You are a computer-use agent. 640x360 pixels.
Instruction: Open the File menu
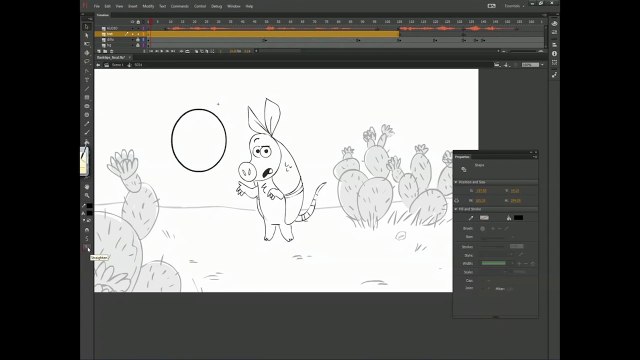[97, 7]
